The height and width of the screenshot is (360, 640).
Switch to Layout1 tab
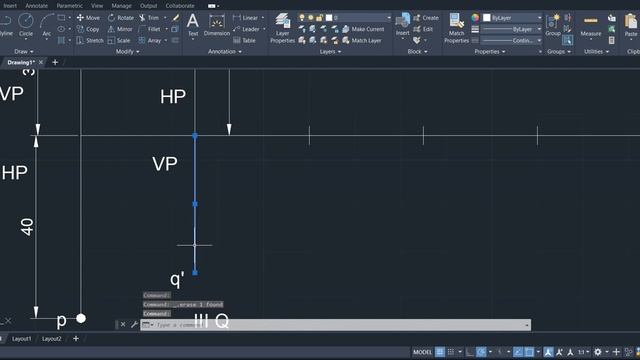[21, 339]
